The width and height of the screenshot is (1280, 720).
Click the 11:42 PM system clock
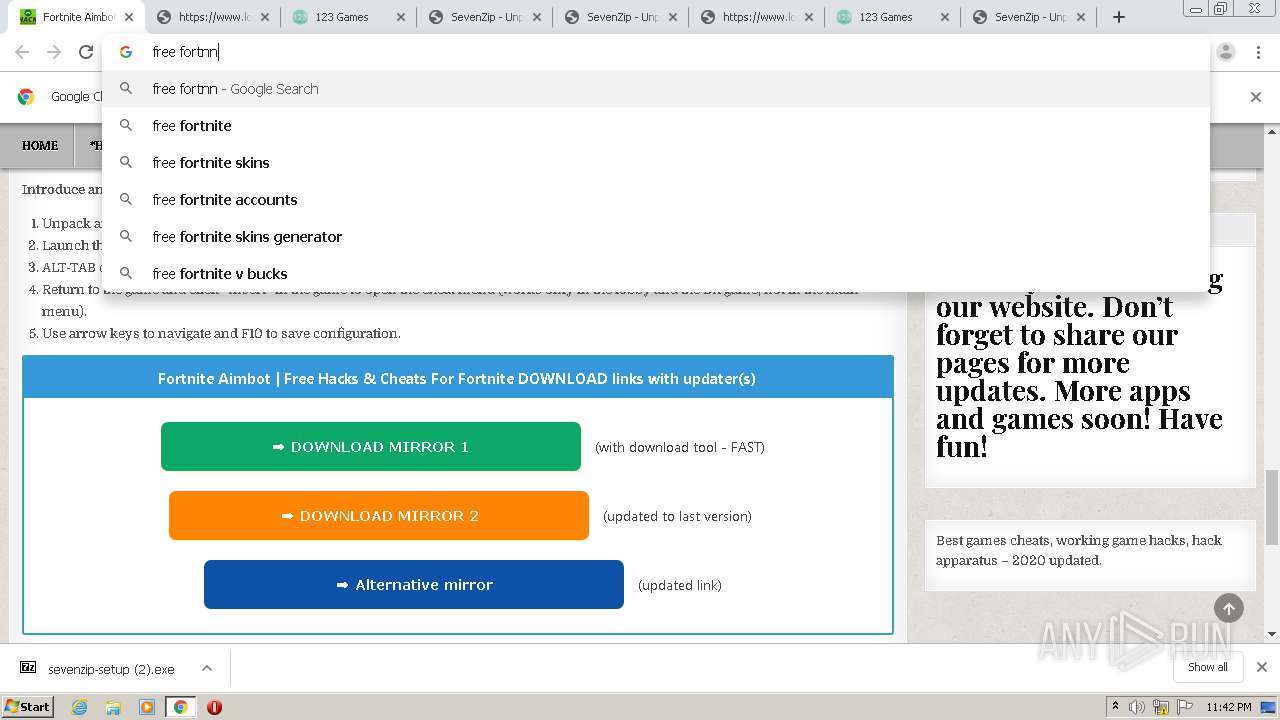point(1228,707)
